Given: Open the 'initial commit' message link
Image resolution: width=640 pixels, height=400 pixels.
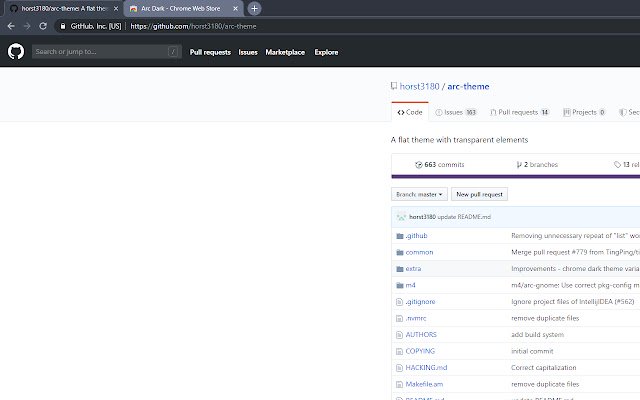Looking at the screenshot, I should coord(532,351).
